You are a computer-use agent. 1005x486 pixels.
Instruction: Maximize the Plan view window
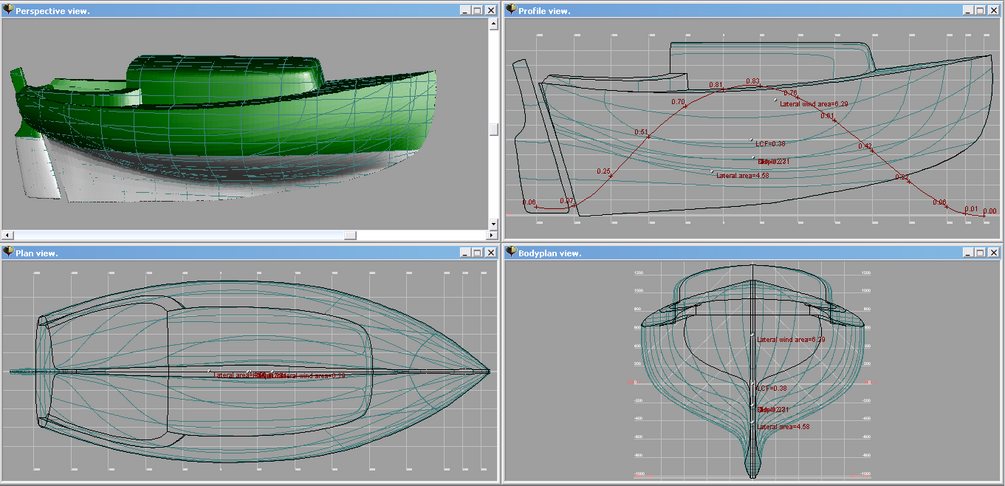[478, 253]
